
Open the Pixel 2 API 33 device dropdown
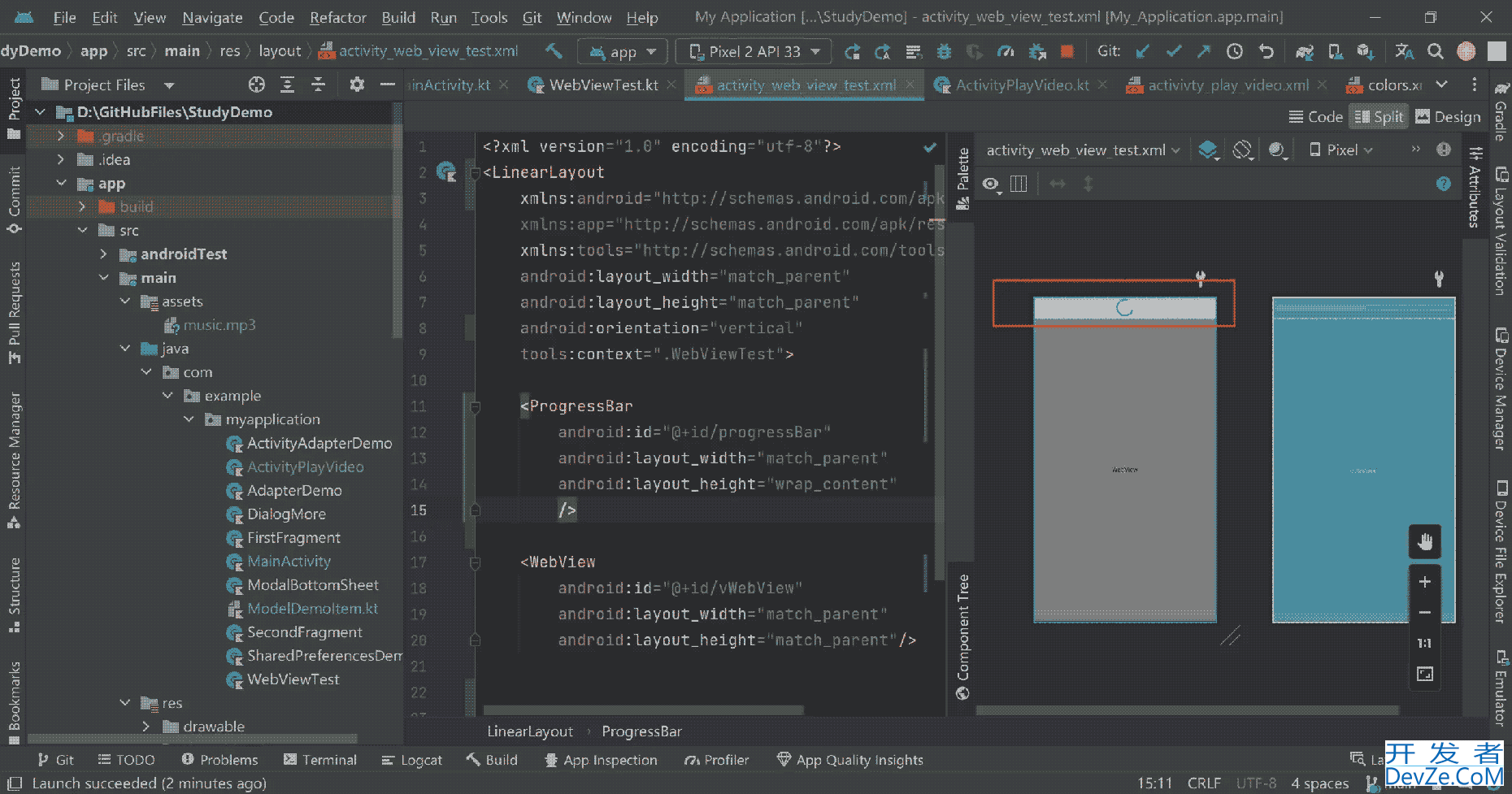pos(754,52)
